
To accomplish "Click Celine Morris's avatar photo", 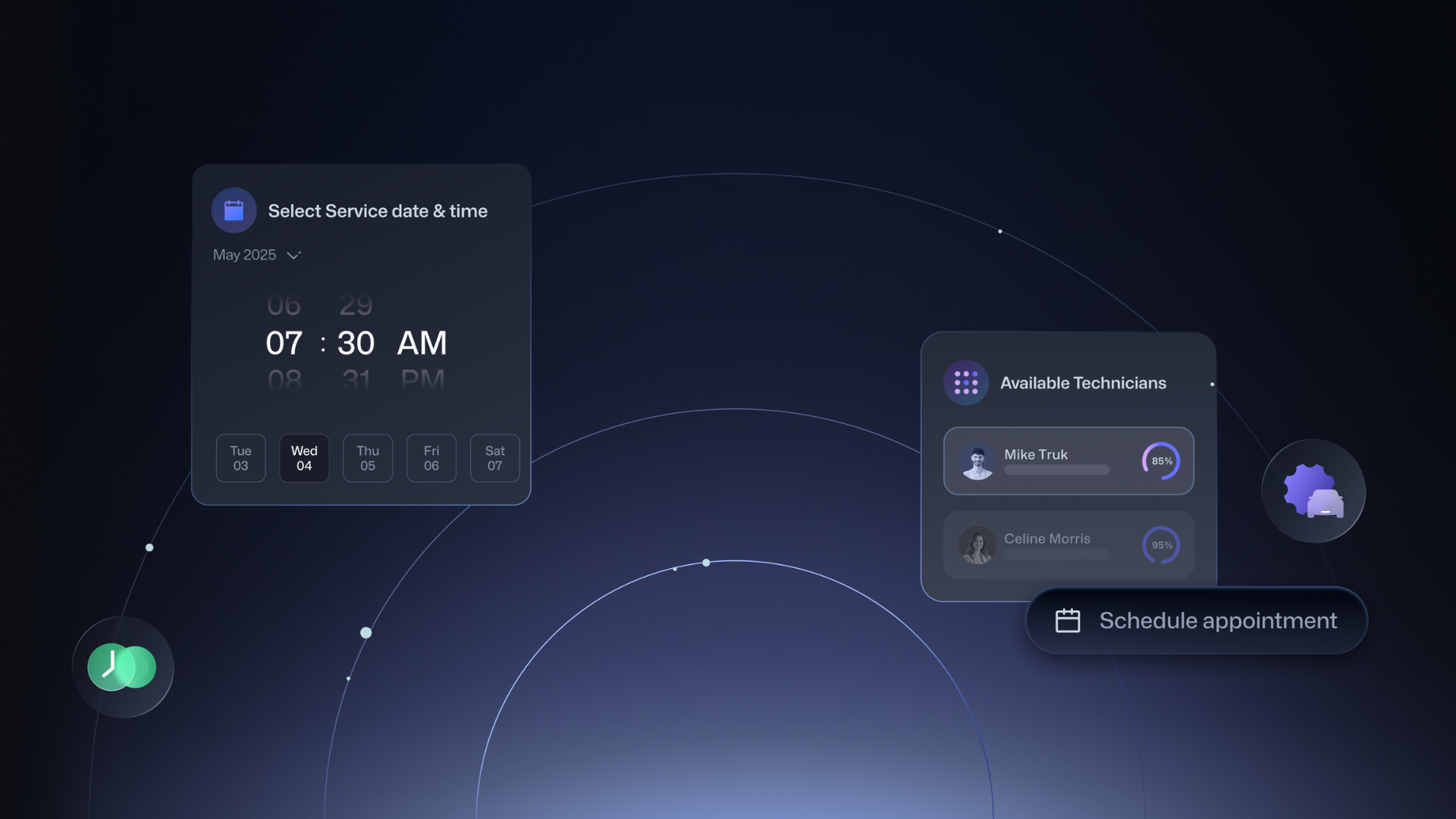I will coord(977,545).
